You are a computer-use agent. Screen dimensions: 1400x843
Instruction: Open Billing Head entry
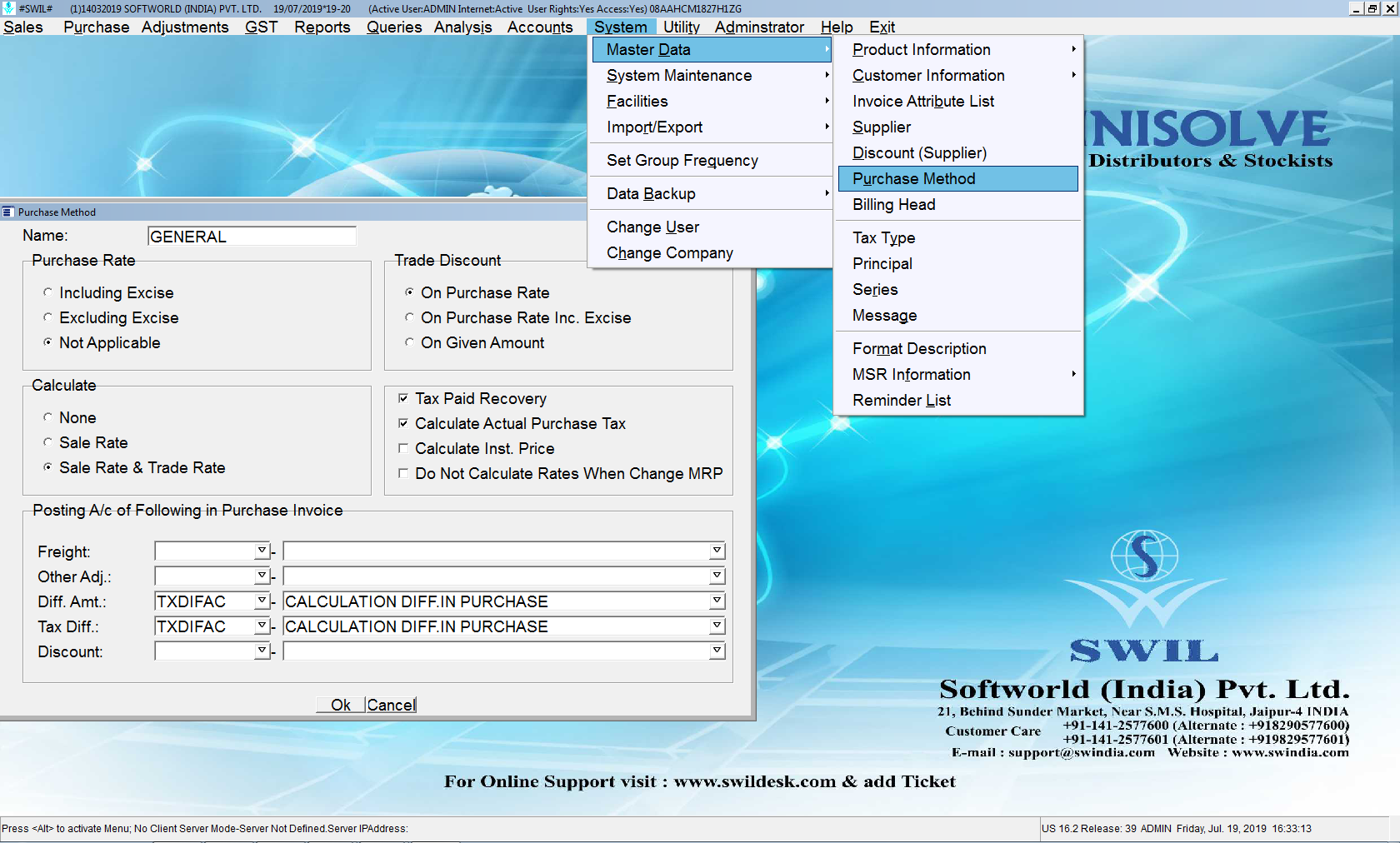point(958,205)
